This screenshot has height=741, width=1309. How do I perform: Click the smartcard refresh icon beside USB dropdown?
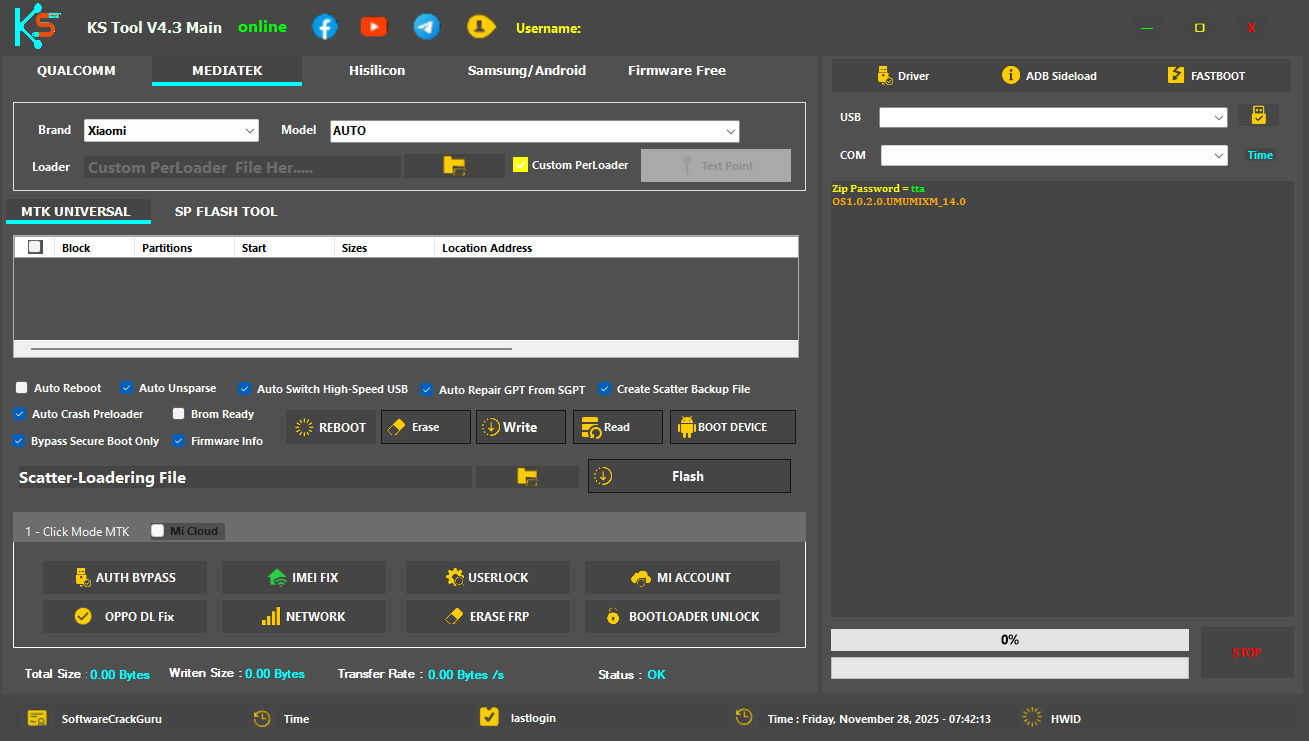click(x=1259, y=115)
